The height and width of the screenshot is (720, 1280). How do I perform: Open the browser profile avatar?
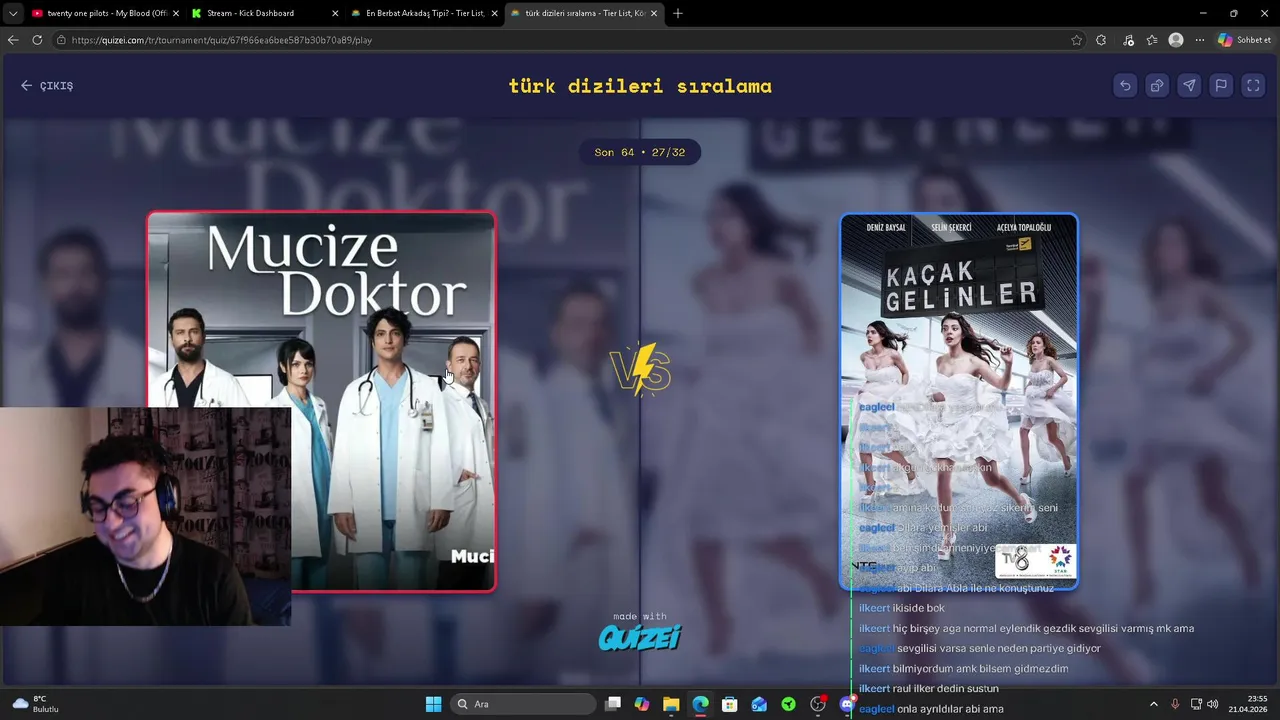pos(1176,40)
